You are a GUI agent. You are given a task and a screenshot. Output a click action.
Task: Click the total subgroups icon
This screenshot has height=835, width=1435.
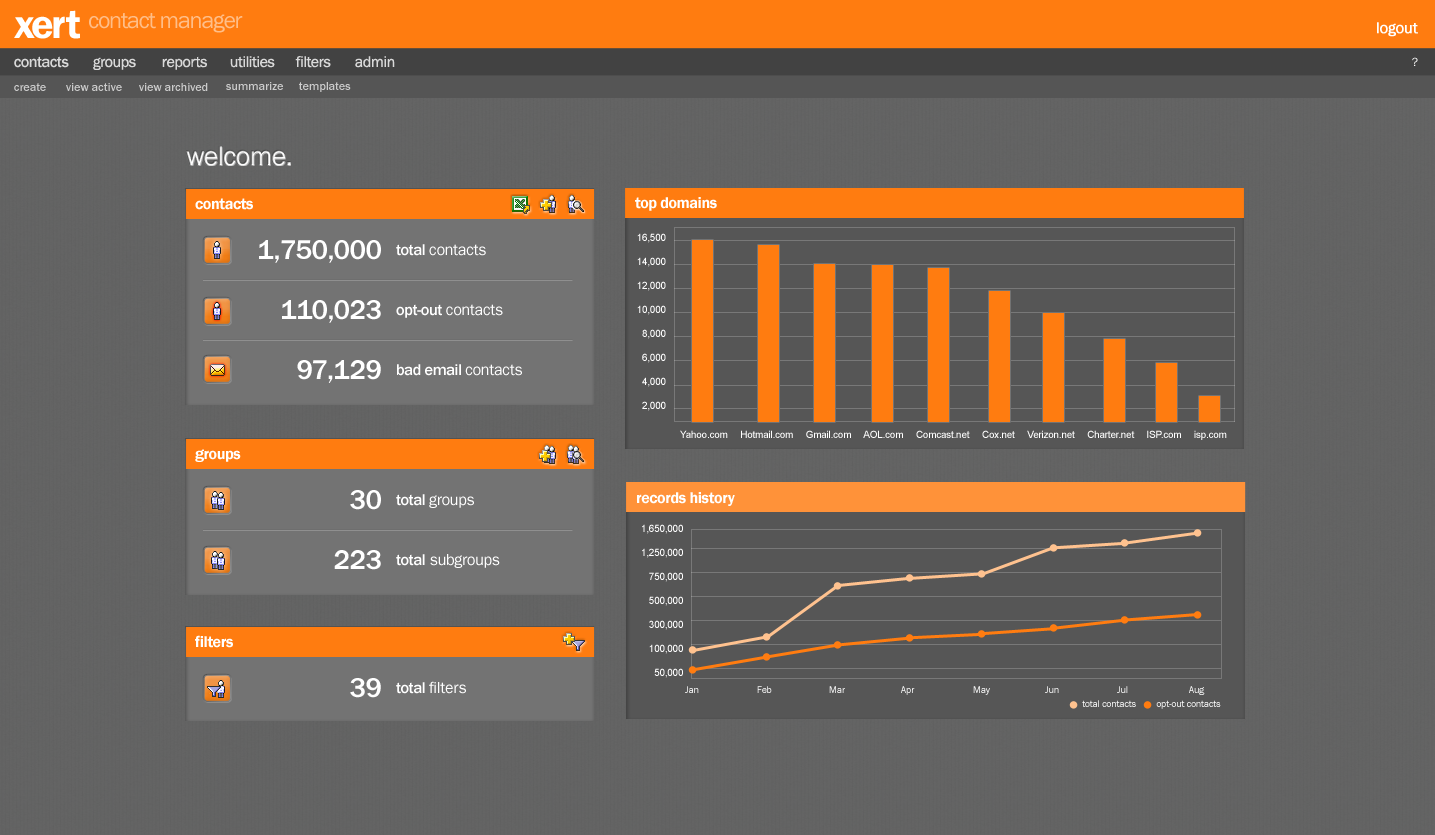pyautogui.click(x=217, y=560)
